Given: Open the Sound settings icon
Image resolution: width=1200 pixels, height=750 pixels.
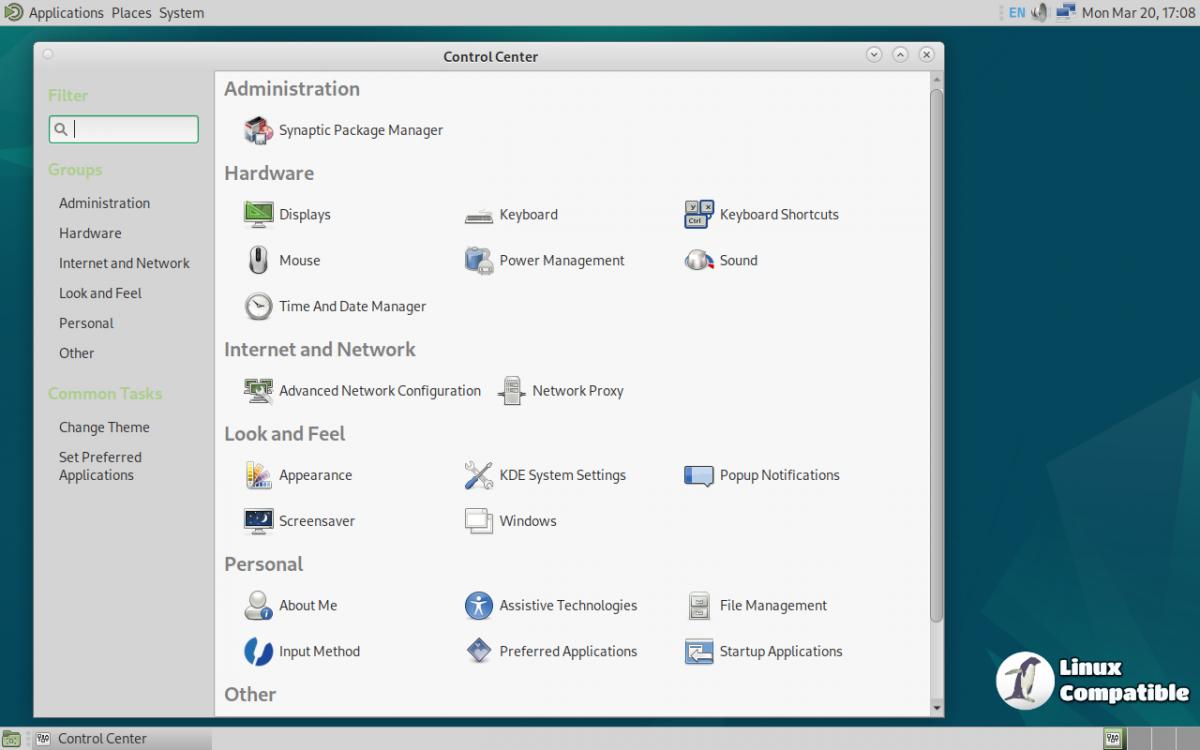Looking at the screenshot, I should (699, 260).
